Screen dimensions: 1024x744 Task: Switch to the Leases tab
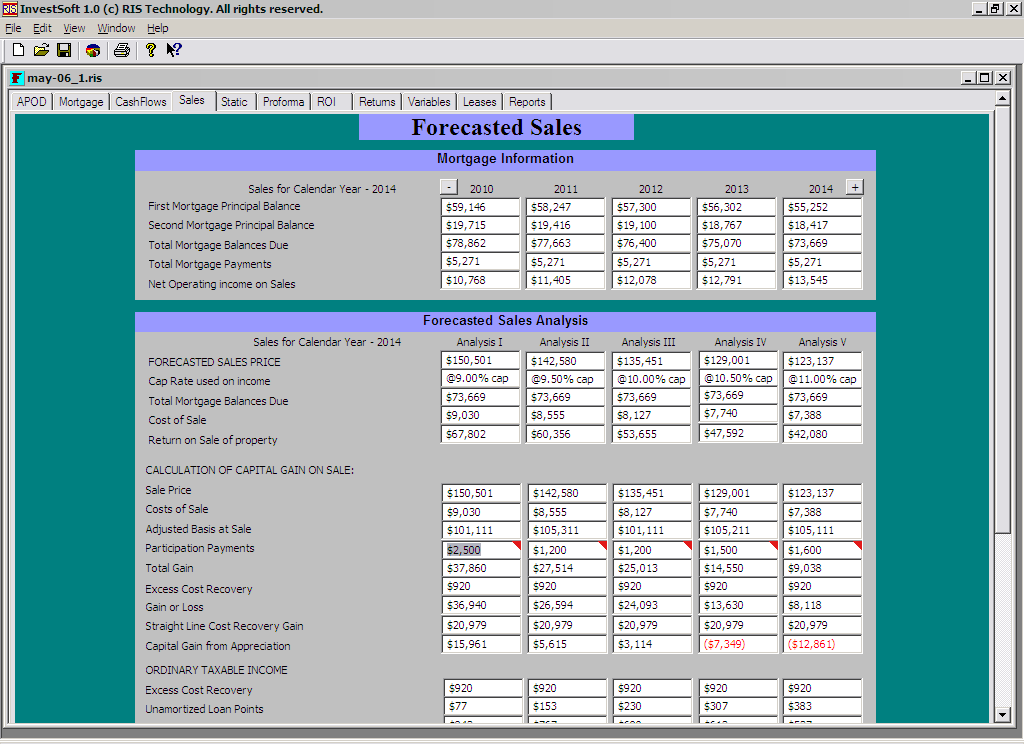(479, 102)
